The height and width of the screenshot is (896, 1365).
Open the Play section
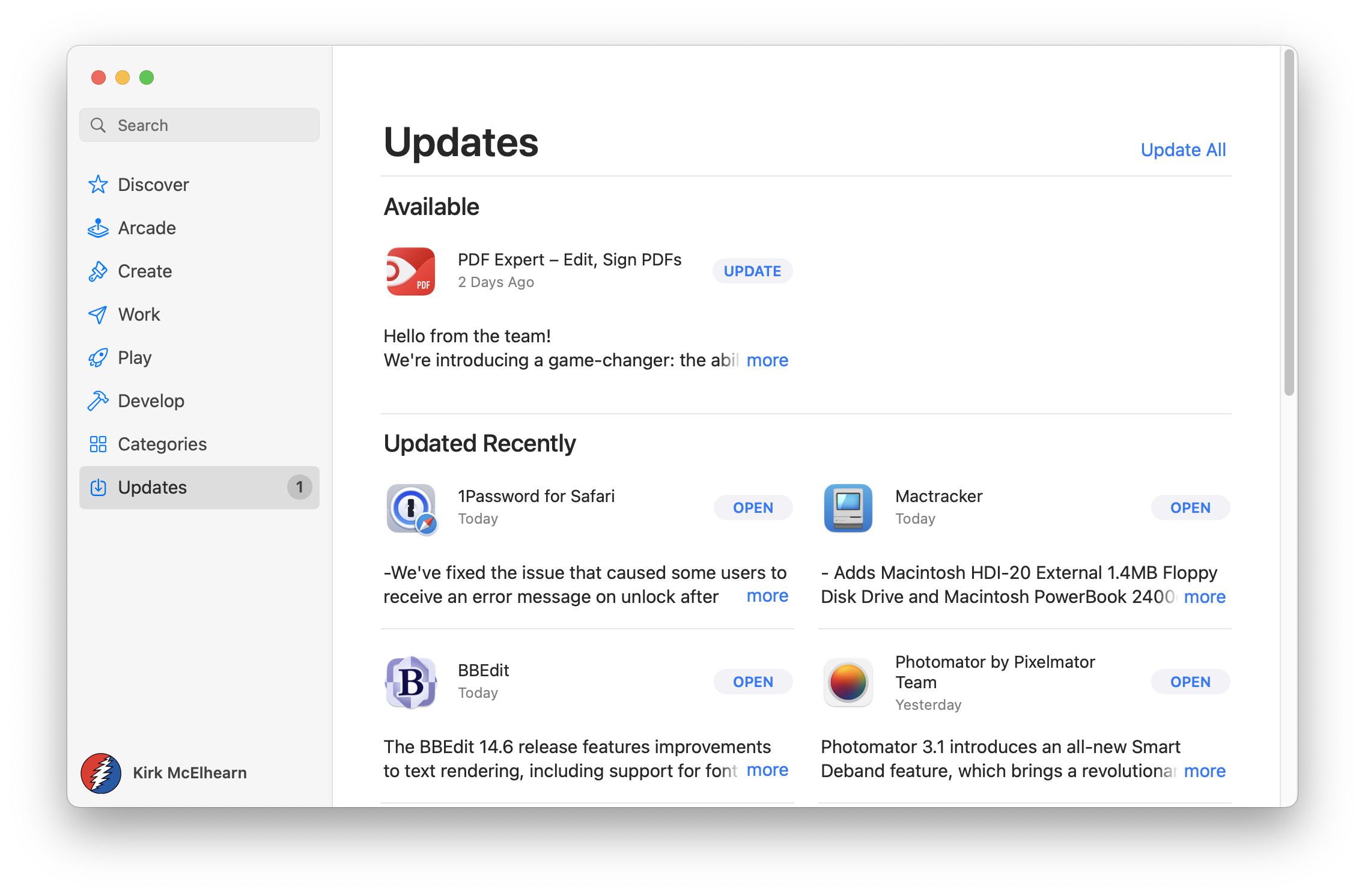[199, 357]
